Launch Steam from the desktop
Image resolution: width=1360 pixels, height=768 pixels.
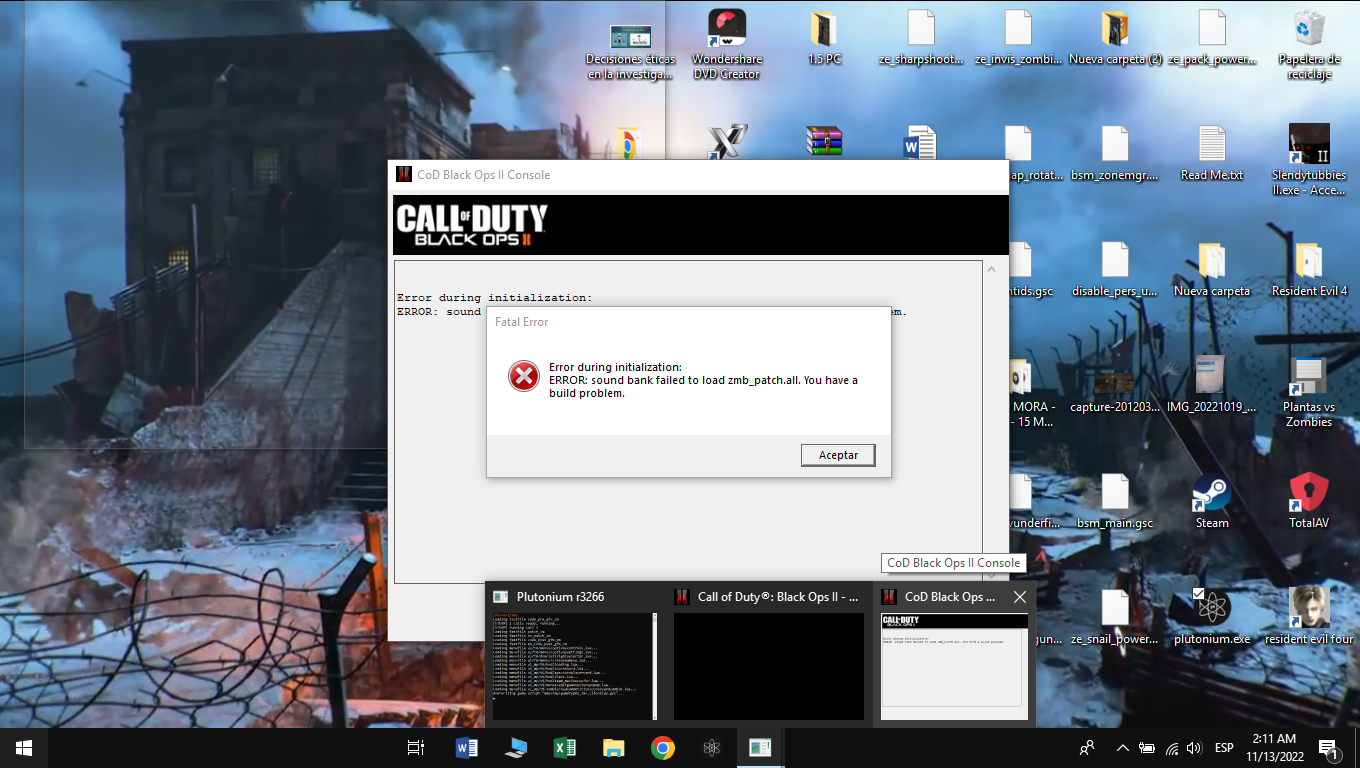(1212, 501)
